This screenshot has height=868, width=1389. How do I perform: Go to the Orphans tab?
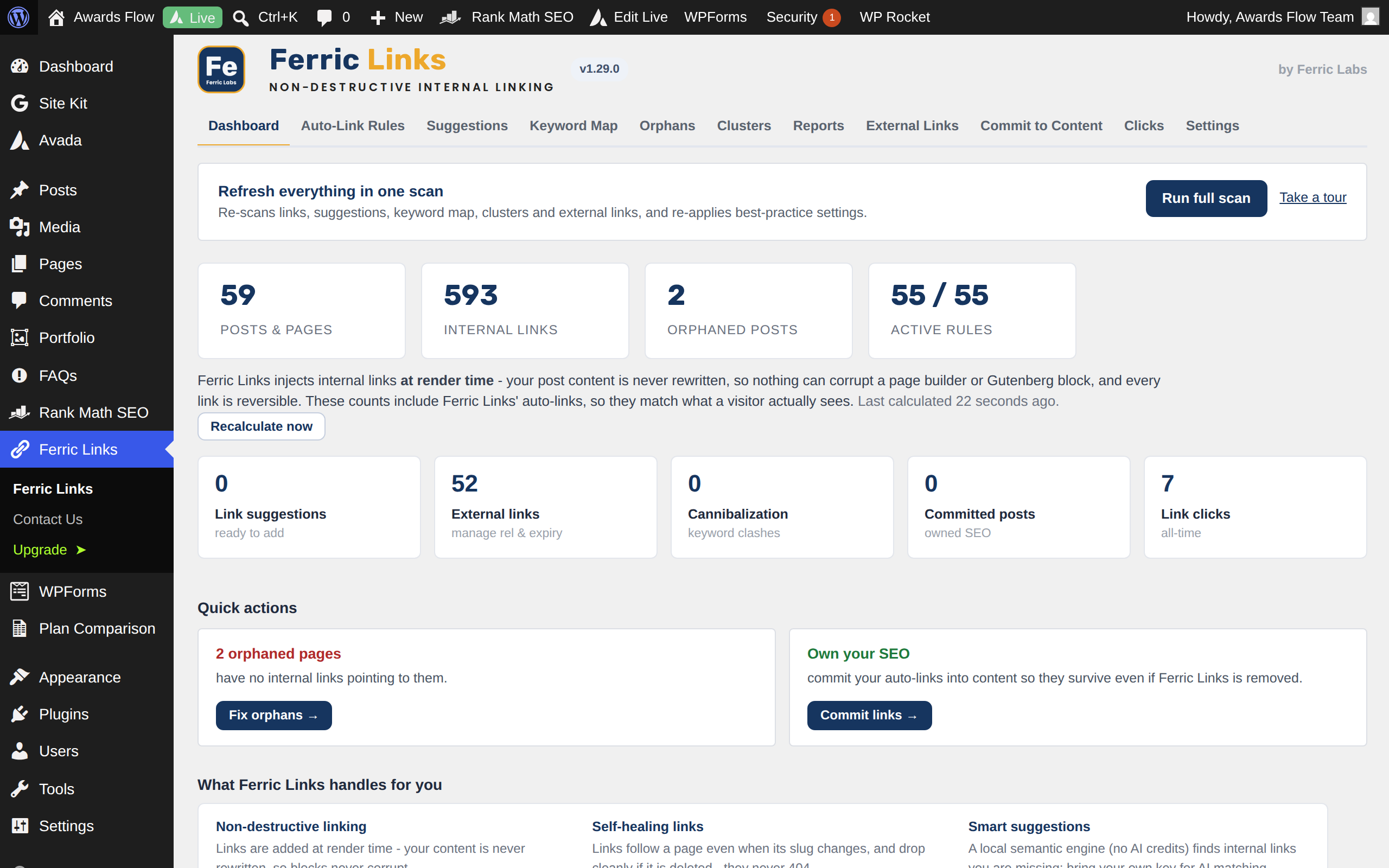(667, 126)
